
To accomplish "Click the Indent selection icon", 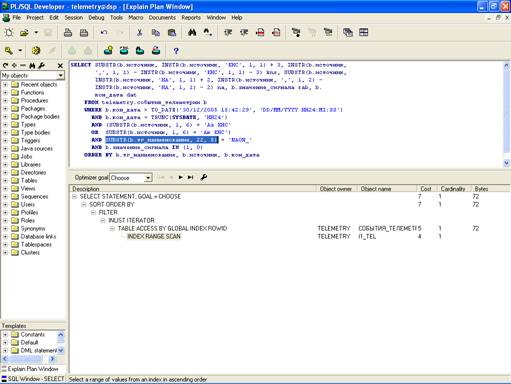I will [228, 32].
